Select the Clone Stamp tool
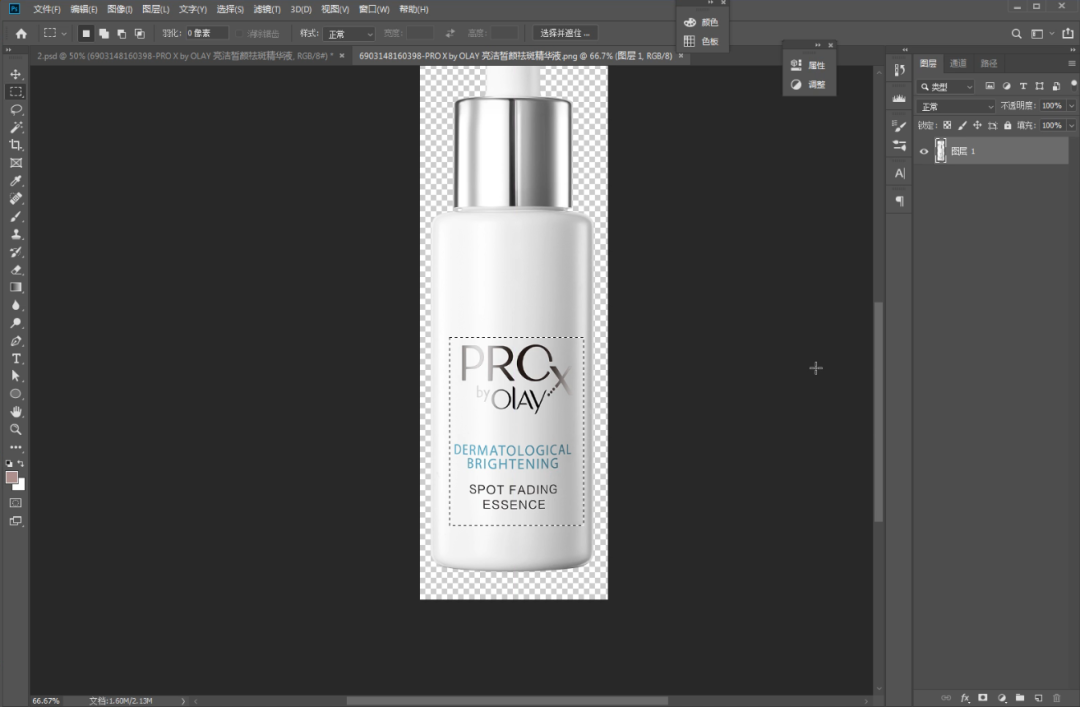 (x=16, y=234)
